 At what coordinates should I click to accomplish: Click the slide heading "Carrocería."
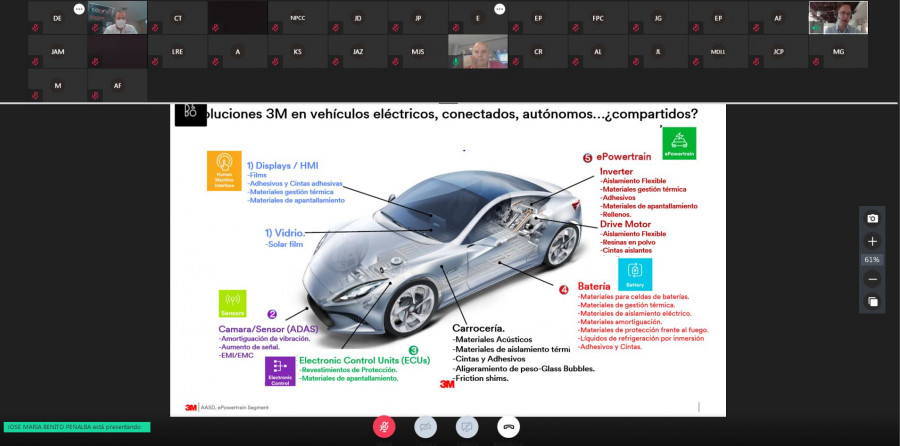478,328
